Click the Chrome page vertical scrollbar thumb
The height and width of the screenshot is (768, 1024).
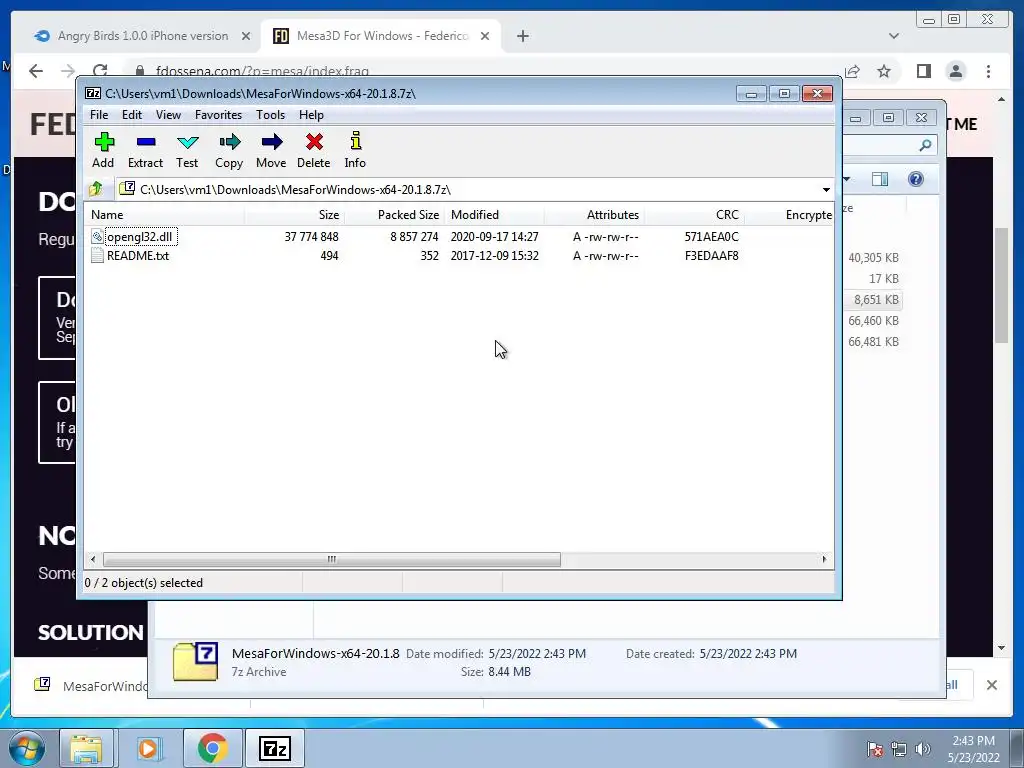coord(1002,285)
